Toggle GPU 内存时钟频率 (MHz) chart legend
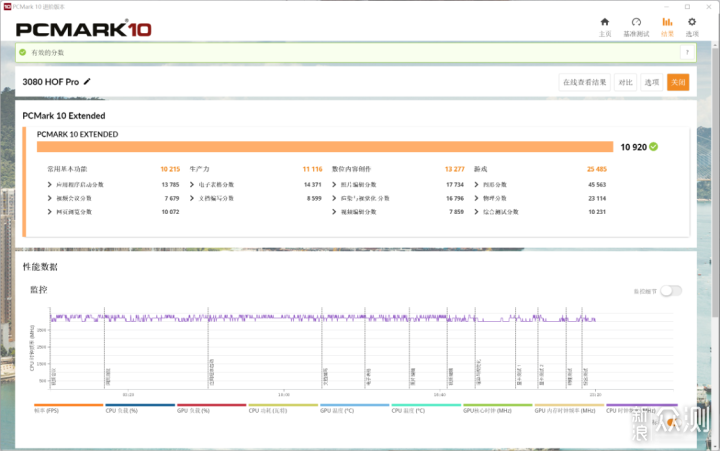The image size is (720, 451). tap(569, 408)
